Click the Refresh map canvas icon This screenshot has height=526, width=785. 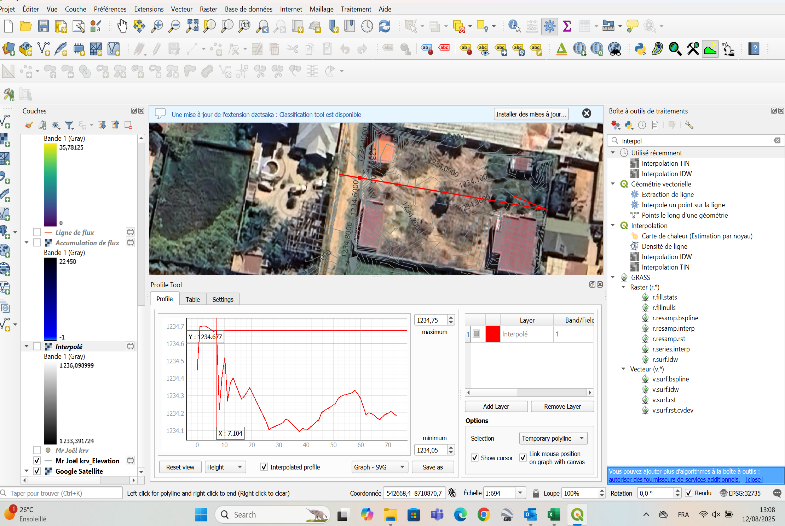pyautogui.click(x=384, y=26)
